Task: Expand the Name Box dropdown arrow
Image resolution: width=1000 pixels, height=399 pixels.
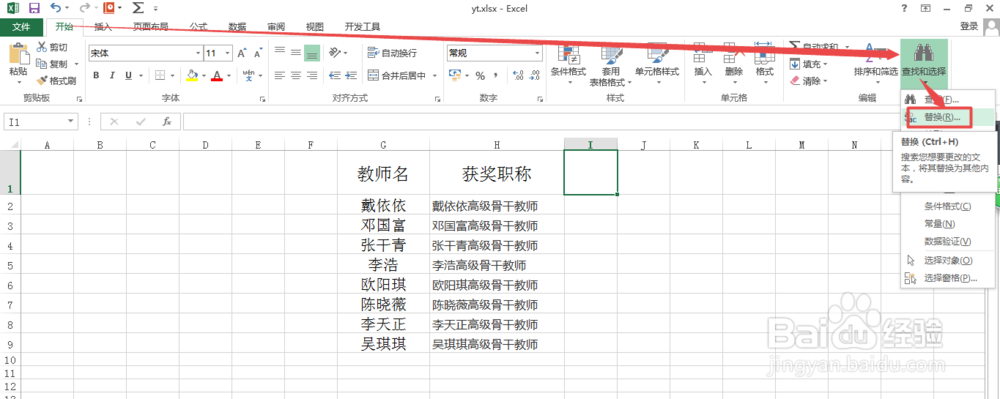Action: coord(70,121)
